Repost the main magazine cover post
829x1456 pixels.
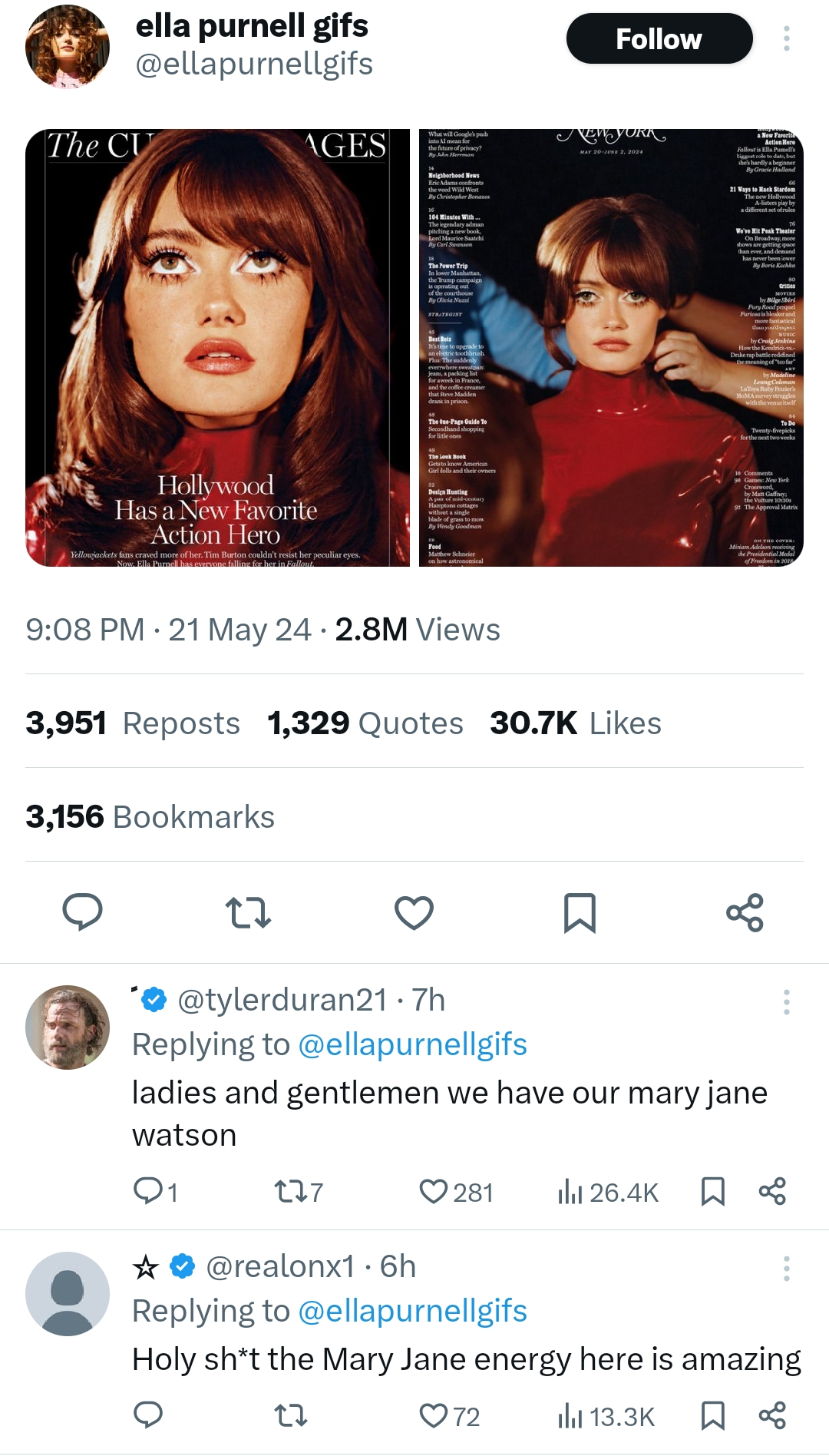click(x=248, y=912)
